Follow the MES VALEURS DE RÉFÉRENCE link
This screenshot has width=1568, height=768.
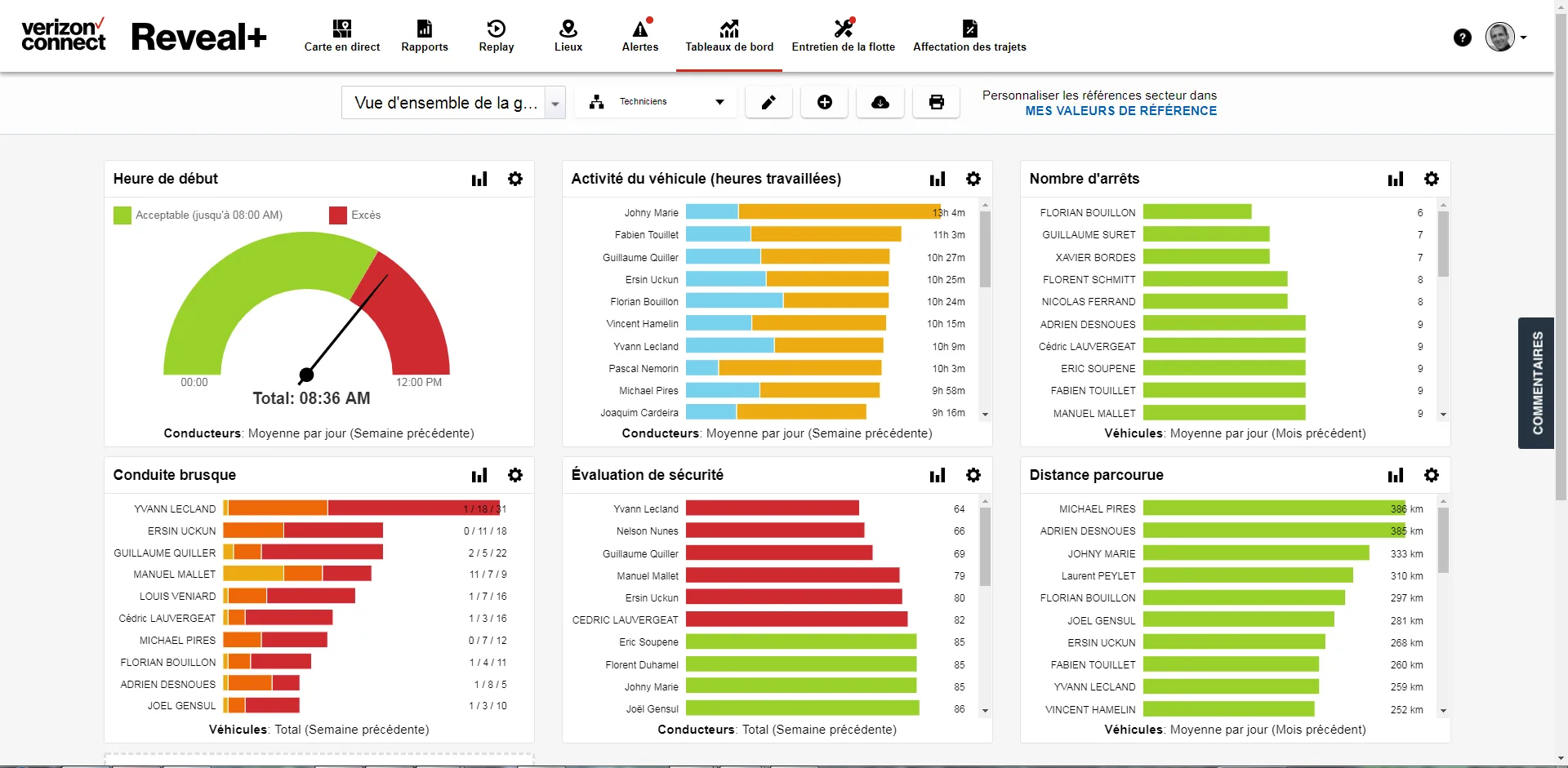[1120, 111]
